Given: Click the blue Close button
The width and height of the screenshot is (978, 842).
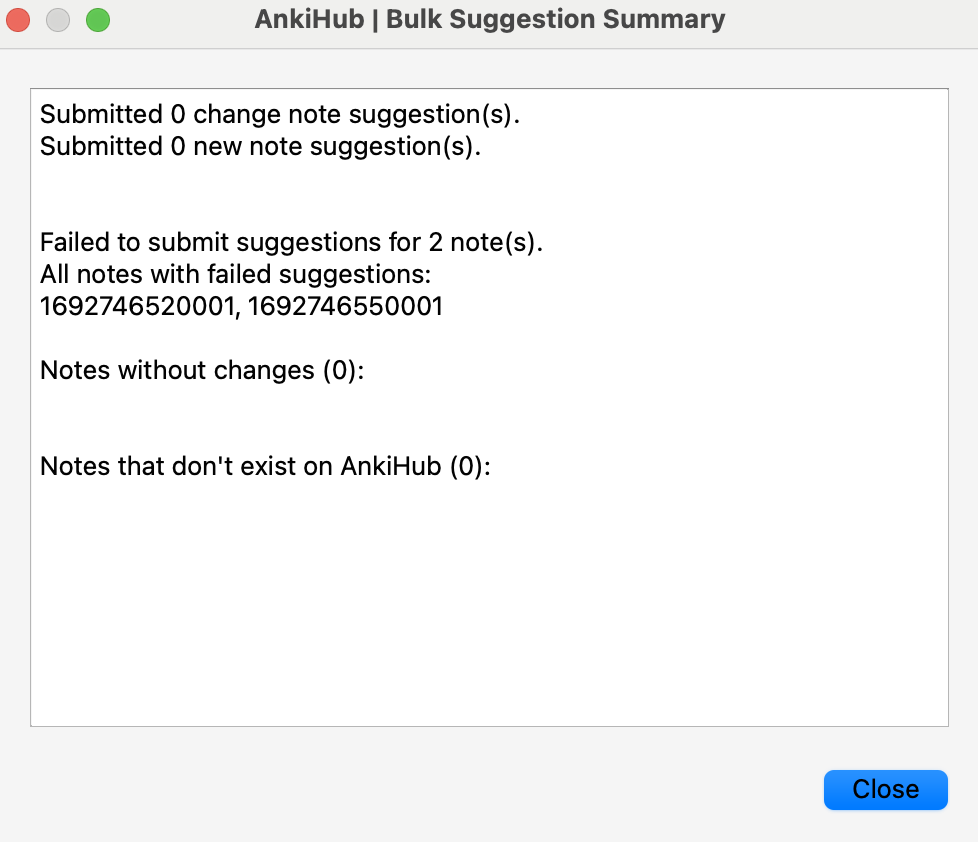Looking at the screenshot, I should 886,790.
